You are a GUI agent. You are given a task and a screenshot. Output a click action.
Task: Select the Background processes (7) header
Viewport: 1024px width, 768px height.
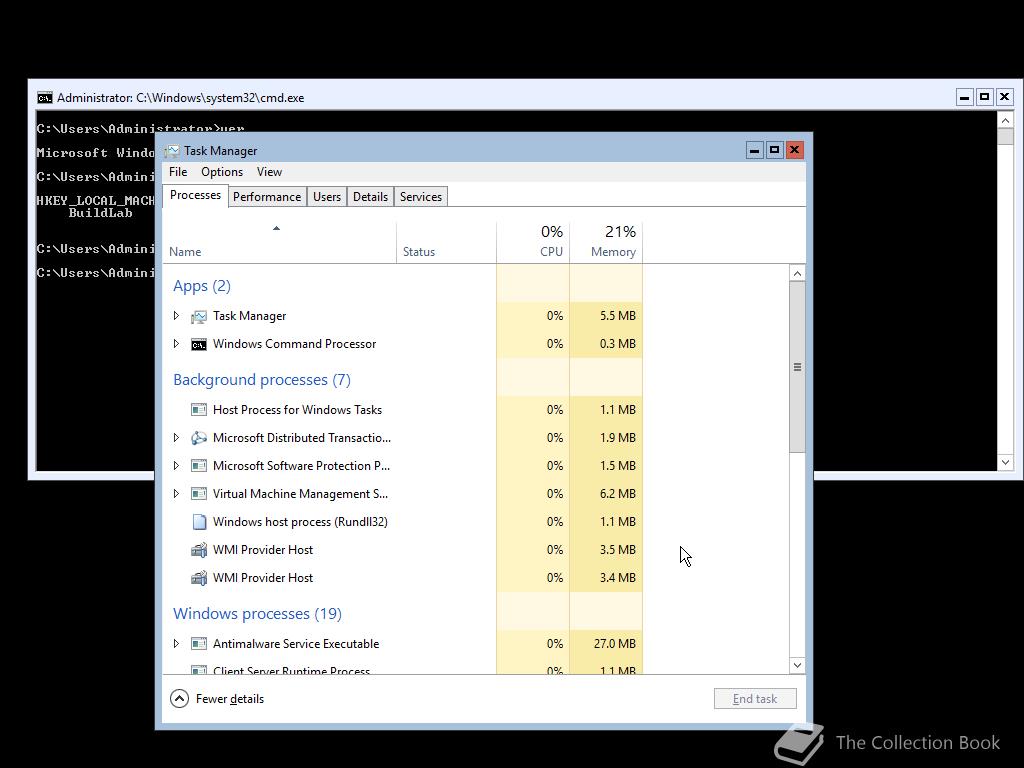click(x=262, y=380)
